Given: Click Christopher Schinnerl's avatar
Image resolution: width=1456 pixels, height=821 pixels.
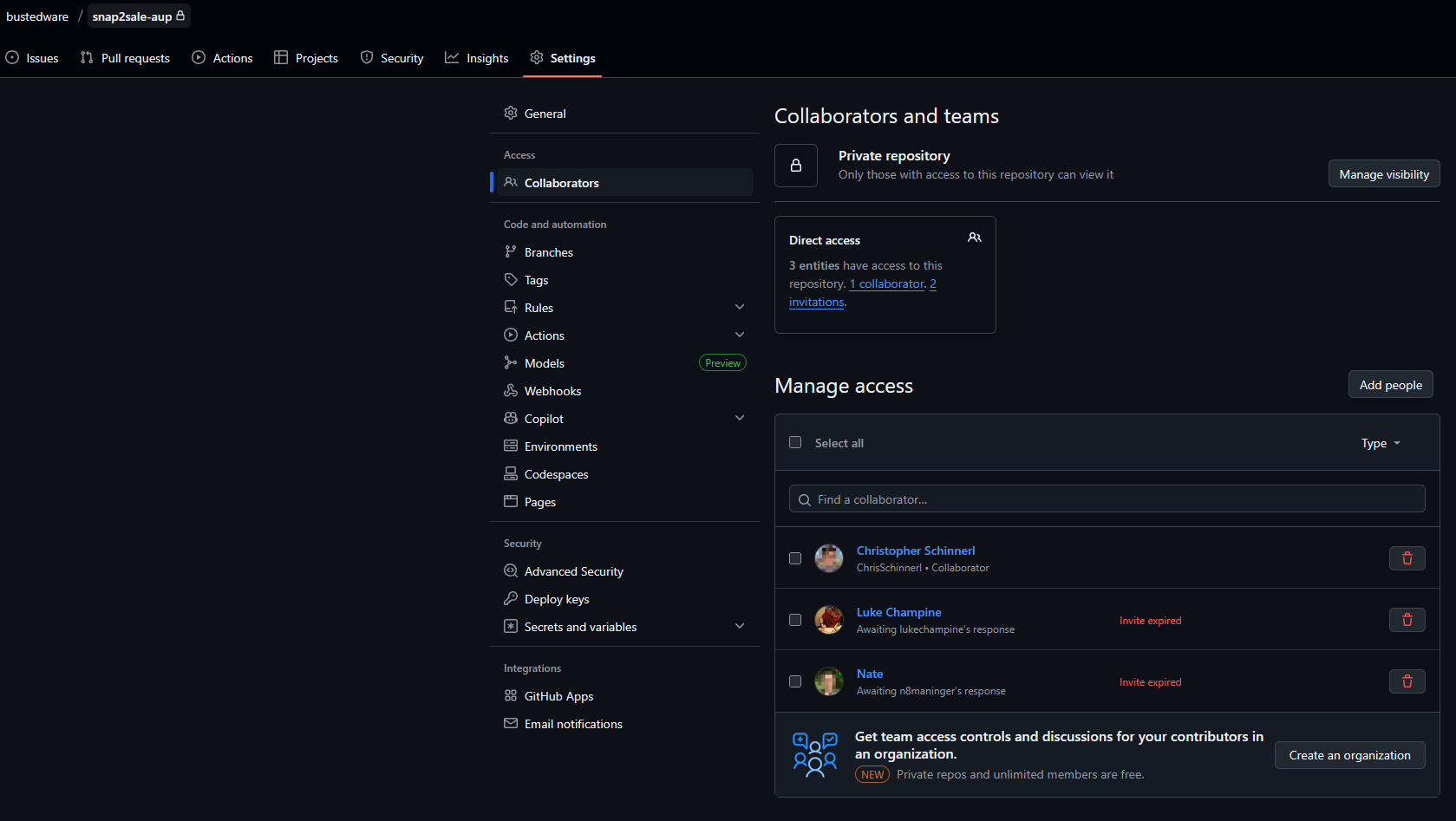Looking at the screenshot, I should 829,558.
